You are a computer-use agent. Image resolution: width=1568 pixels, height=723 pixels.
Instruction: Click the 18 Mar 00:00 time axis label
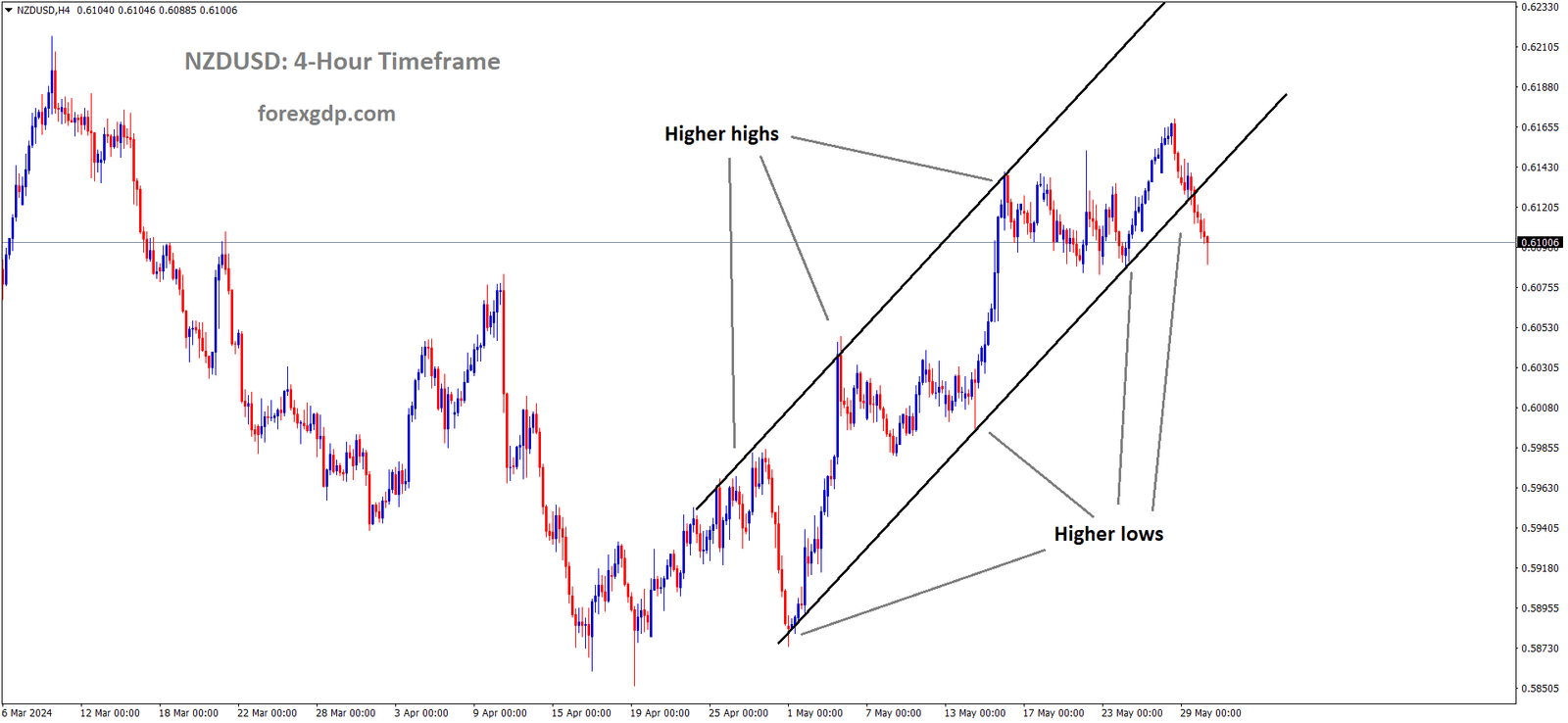(188, 712)
